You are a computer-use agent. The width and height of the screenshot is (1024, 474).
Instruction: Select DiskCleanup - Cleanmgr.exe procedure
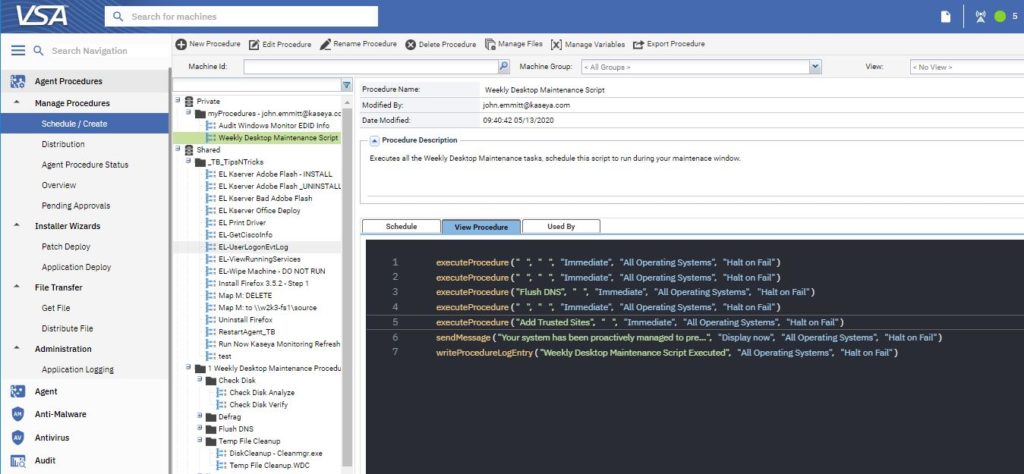click(276, 452)
